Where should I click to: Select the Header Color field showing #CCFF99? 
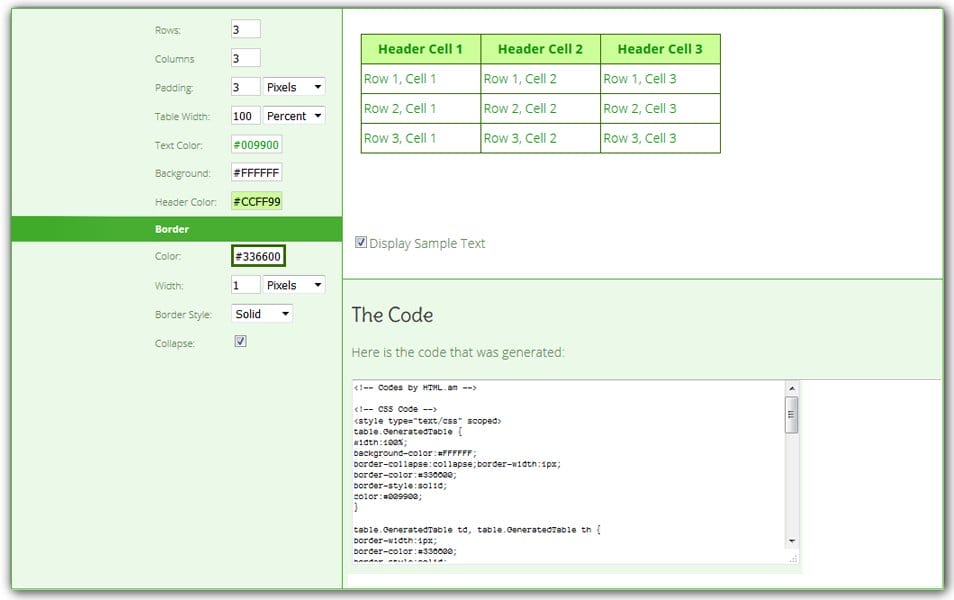[x=258, y=201]
